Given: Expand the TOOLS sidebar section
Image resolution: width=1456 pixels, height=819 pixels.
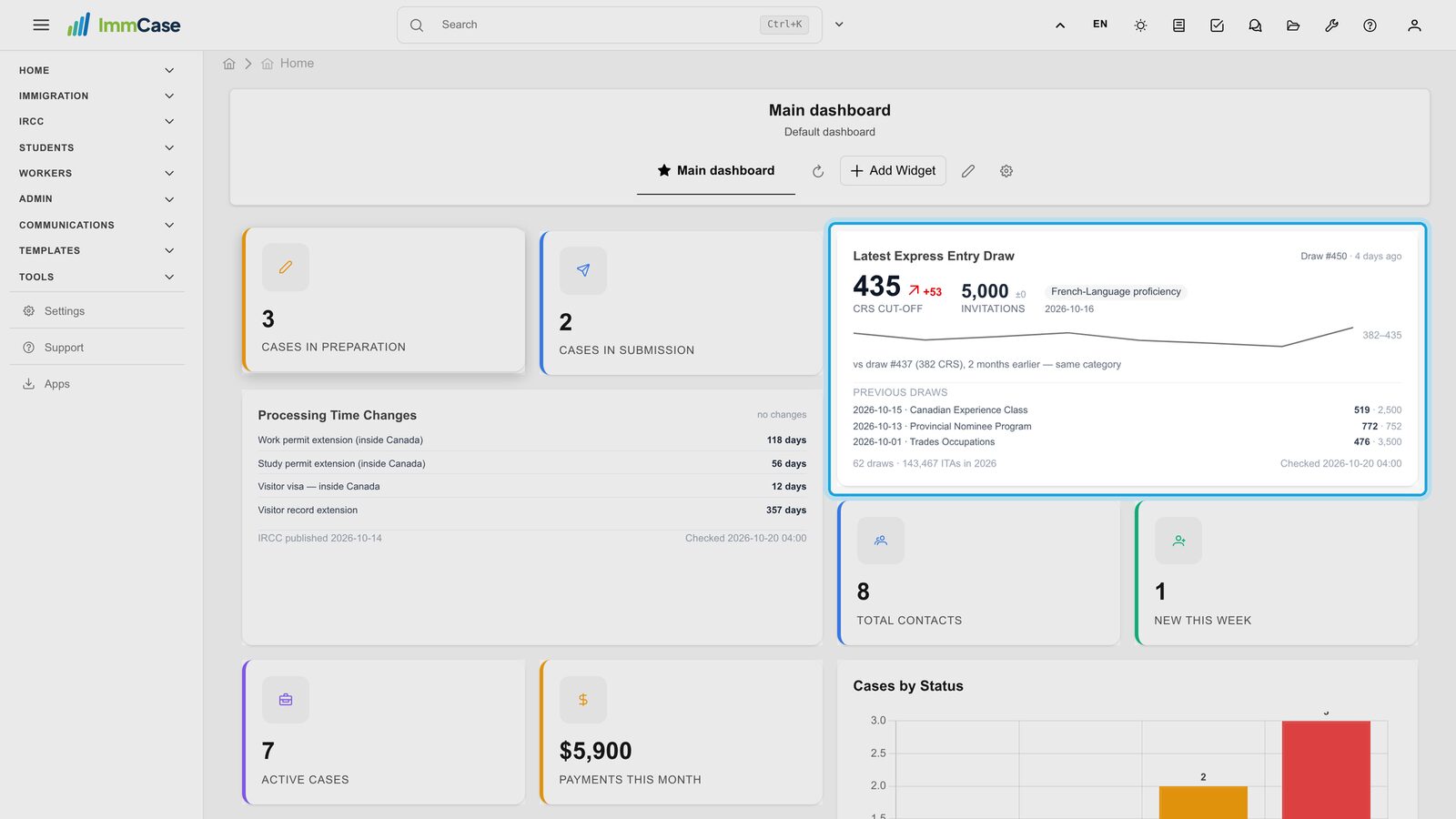Looking at the screenshot, I should click(x=96, y=277).
